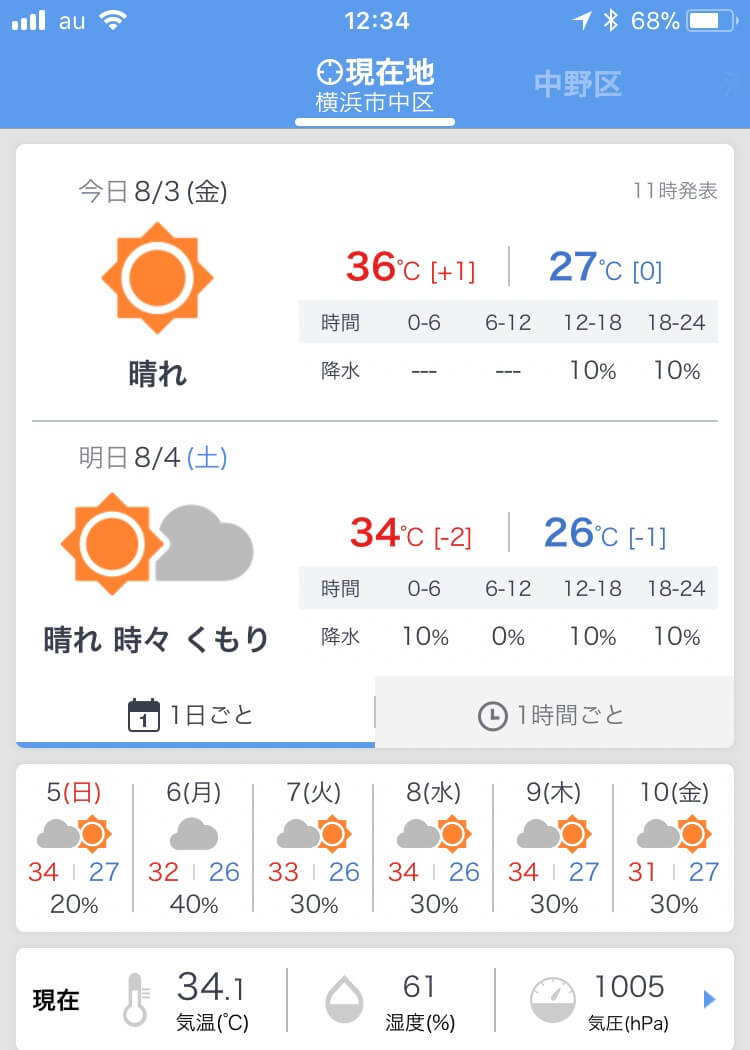Tap the humidity droplet icon
Image resolution: width=750 pixels, height=1050 pixels.
pos(344,999)
